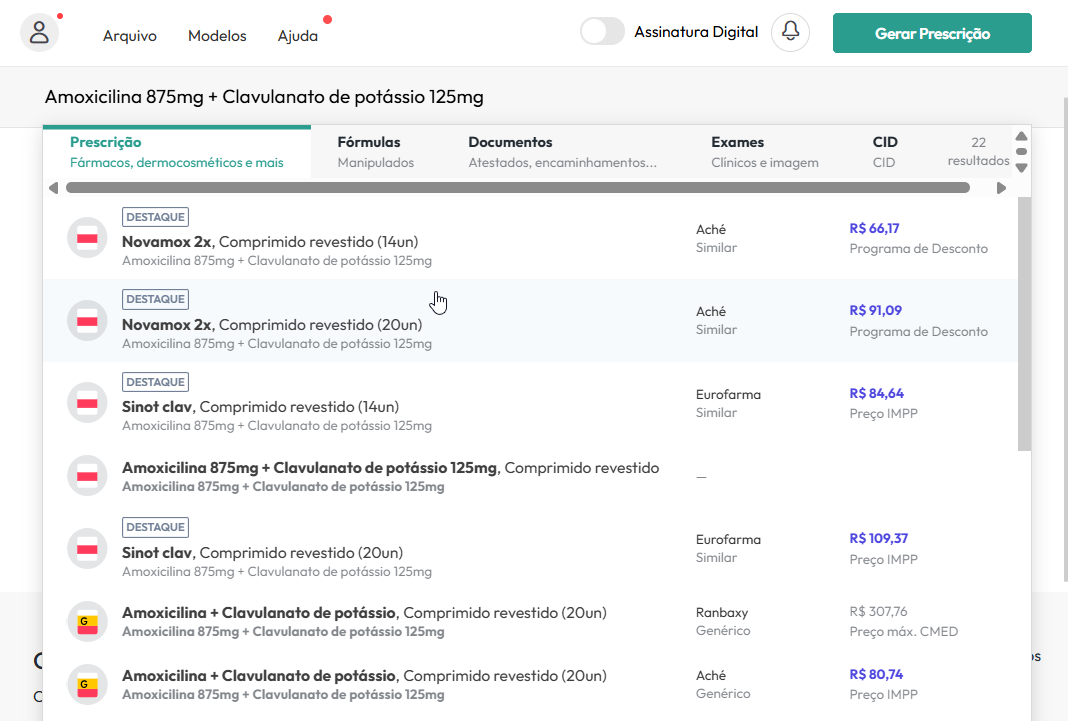Open the user profile icon

pyautogui.click(x=40, y=33)
